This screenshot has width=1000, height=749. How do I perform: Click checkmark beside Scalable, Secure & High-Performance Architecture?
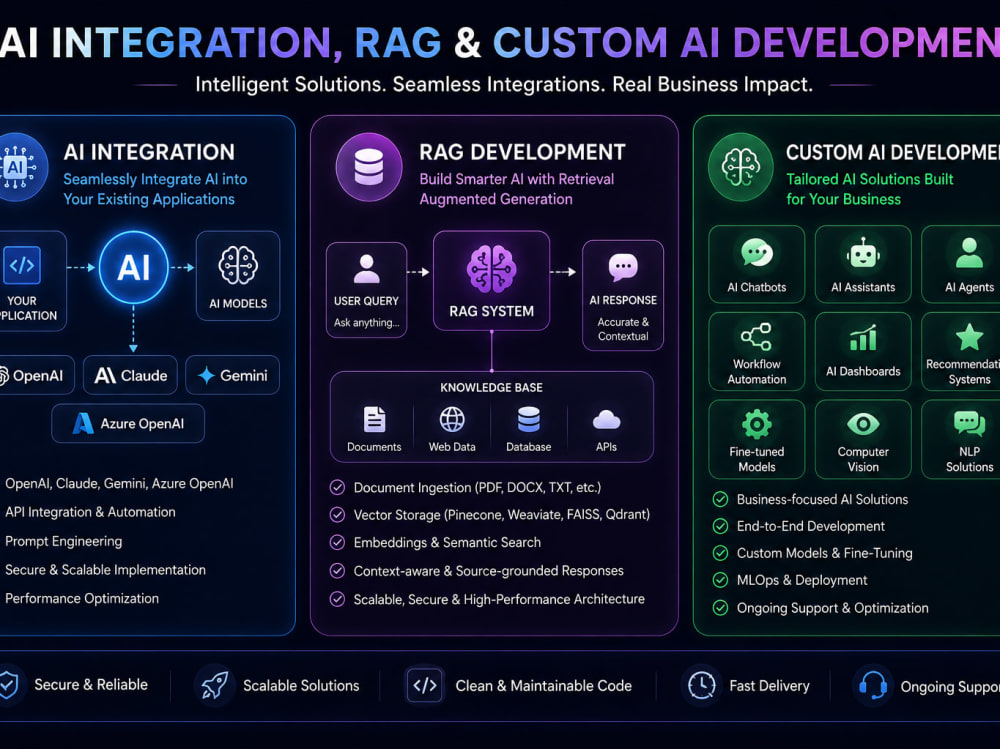point(337,599)
